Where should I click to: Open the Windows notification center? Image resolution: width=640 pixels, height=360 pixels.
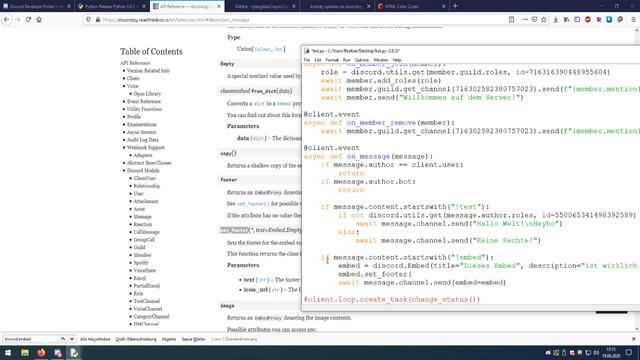pos(629,353)
